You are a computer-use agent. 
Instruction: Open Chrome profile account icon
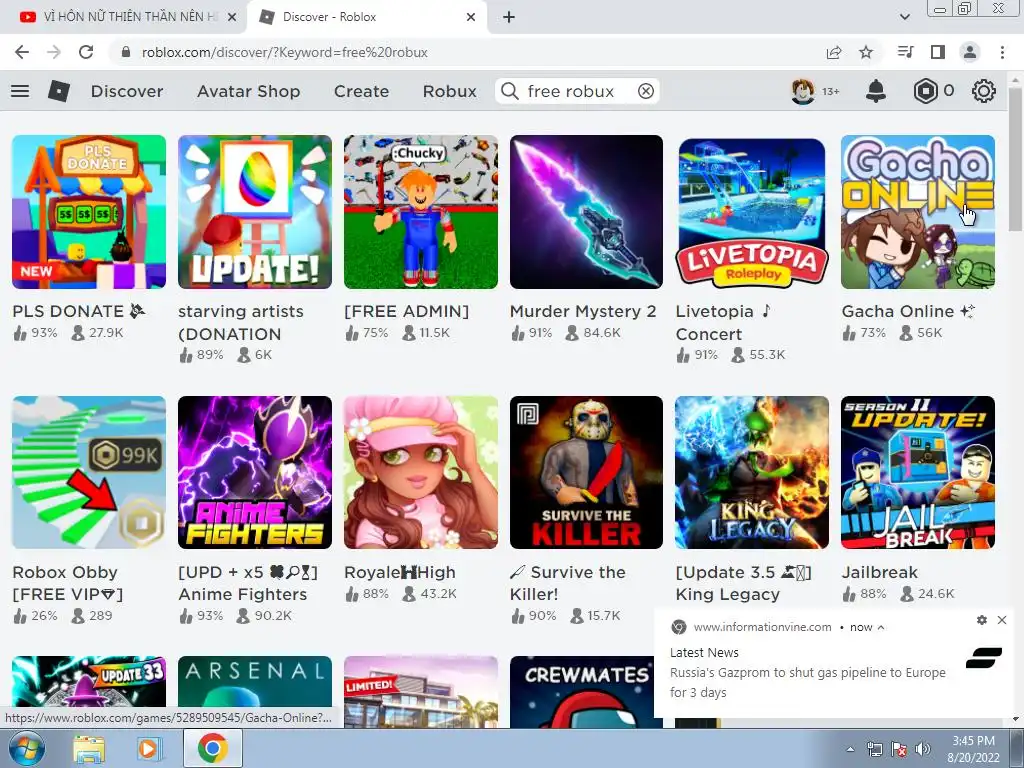click(x=970, y=52)
